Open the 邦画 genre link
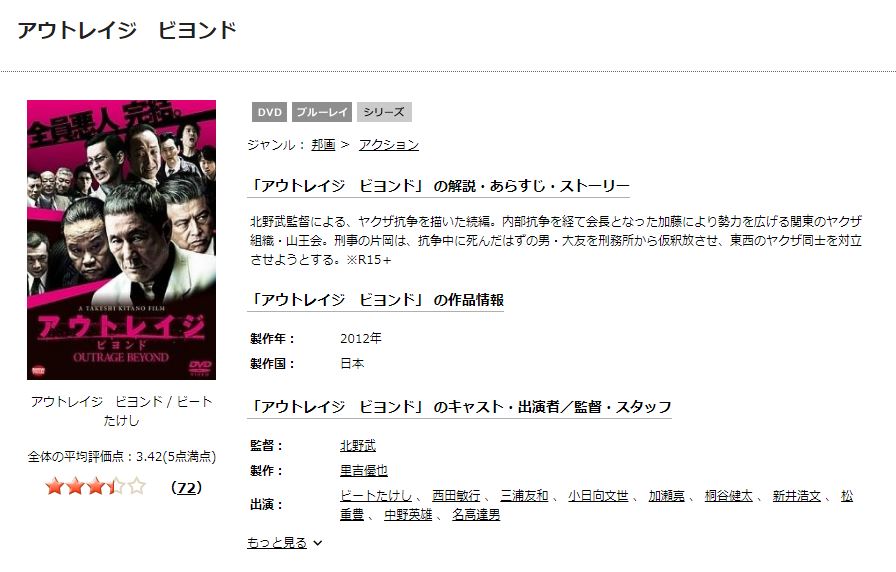This screenshot has height=572, width=896. (x=323, y=145)
